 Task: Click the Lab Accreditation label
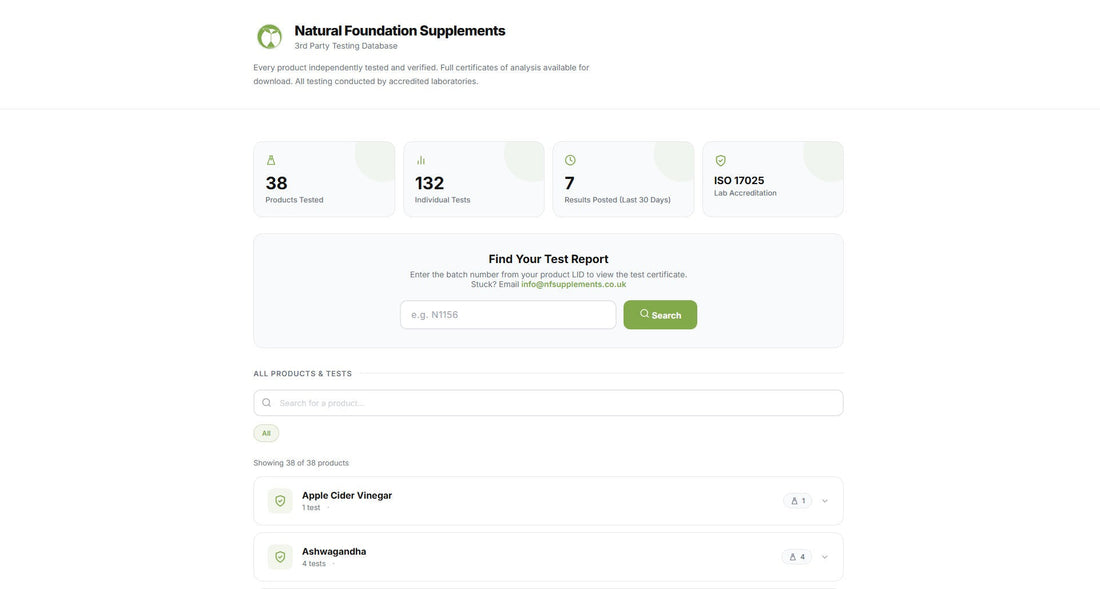[745, 193]
